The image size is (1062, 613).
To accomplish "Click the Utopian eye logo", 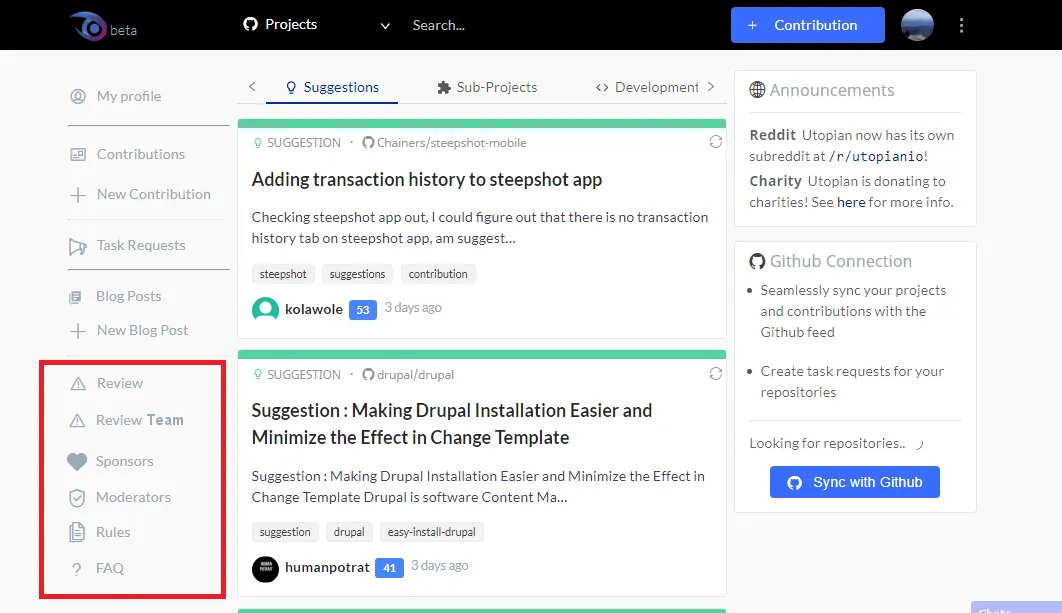I will pos(89,26).
